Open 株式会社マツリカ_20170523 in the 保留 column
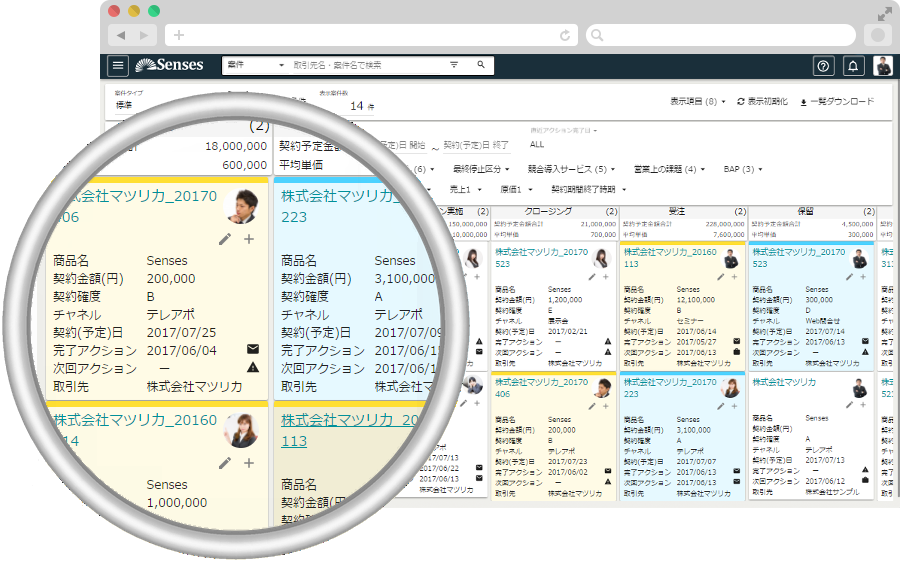 pos(798,258)
